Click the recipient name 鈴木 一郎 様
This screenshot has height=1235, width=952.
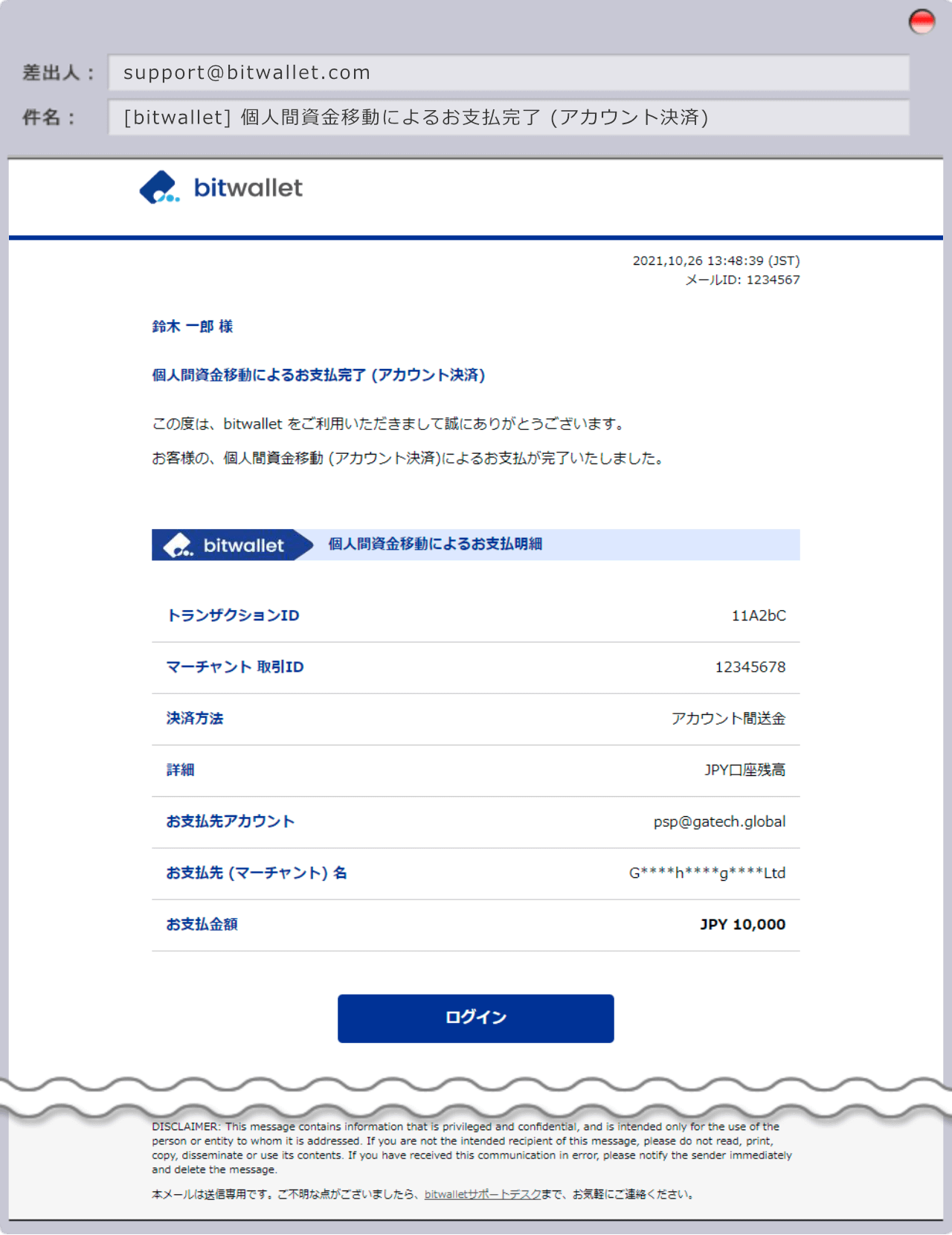(193, 327)
